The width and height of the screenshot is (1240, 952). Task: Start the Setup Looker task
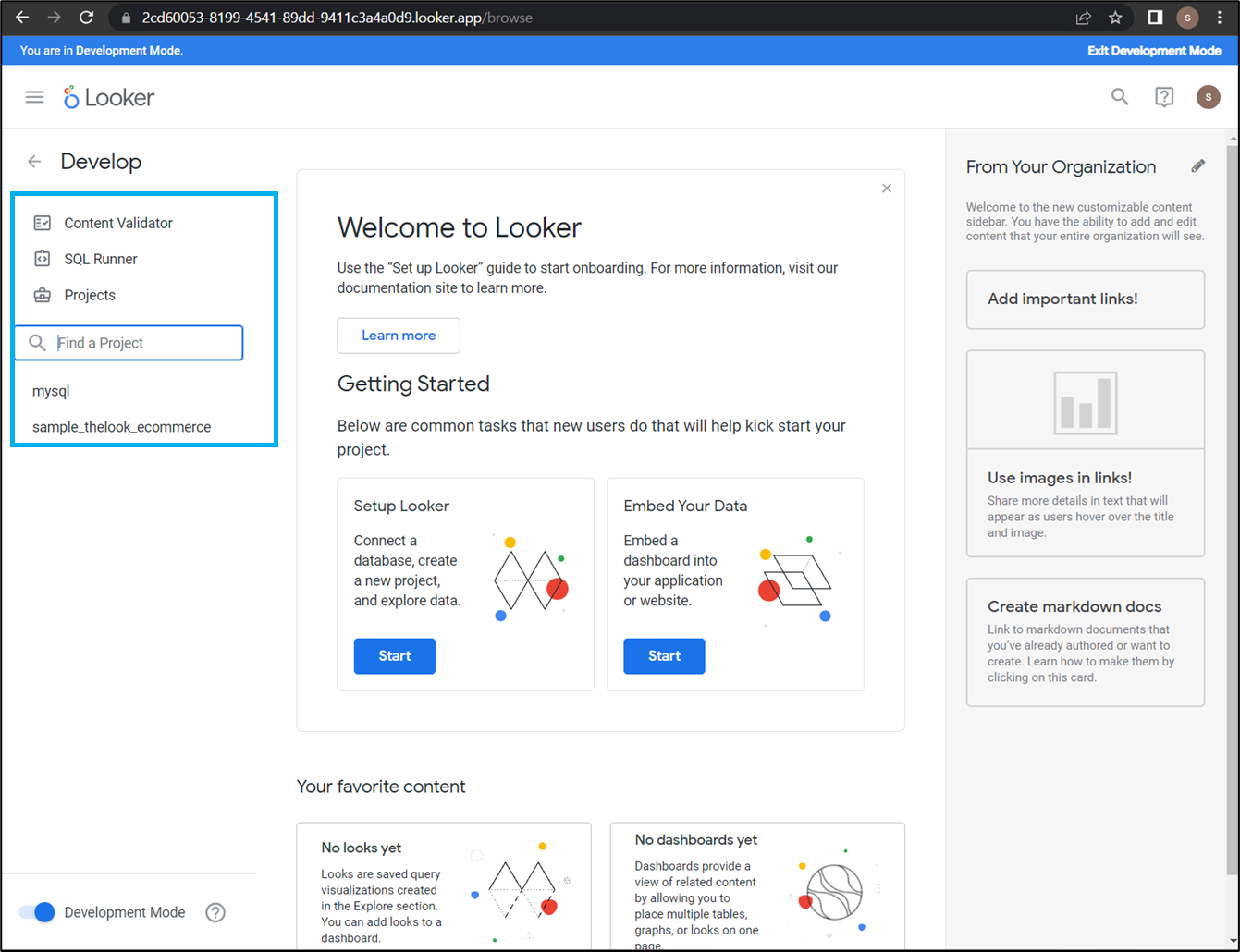(395, 656)
